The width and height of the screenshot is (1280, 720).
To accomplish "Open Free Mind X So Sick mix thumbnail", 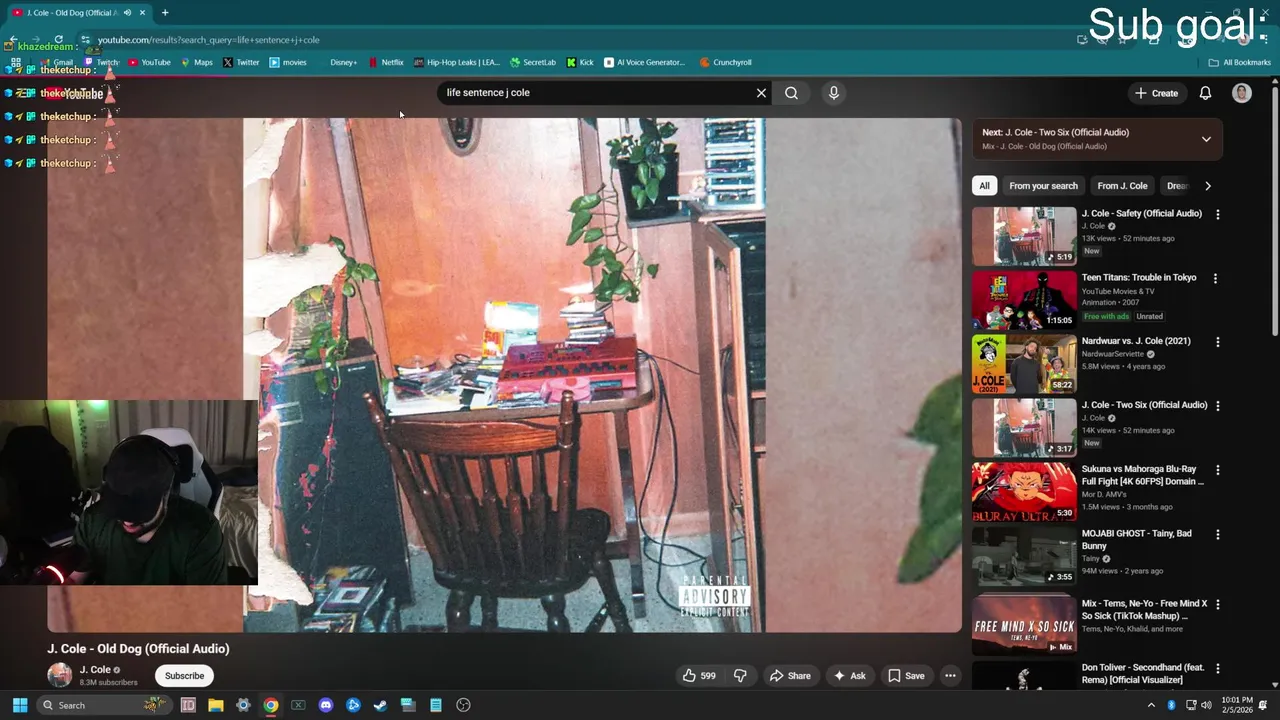I will [x=1024, y=624].
